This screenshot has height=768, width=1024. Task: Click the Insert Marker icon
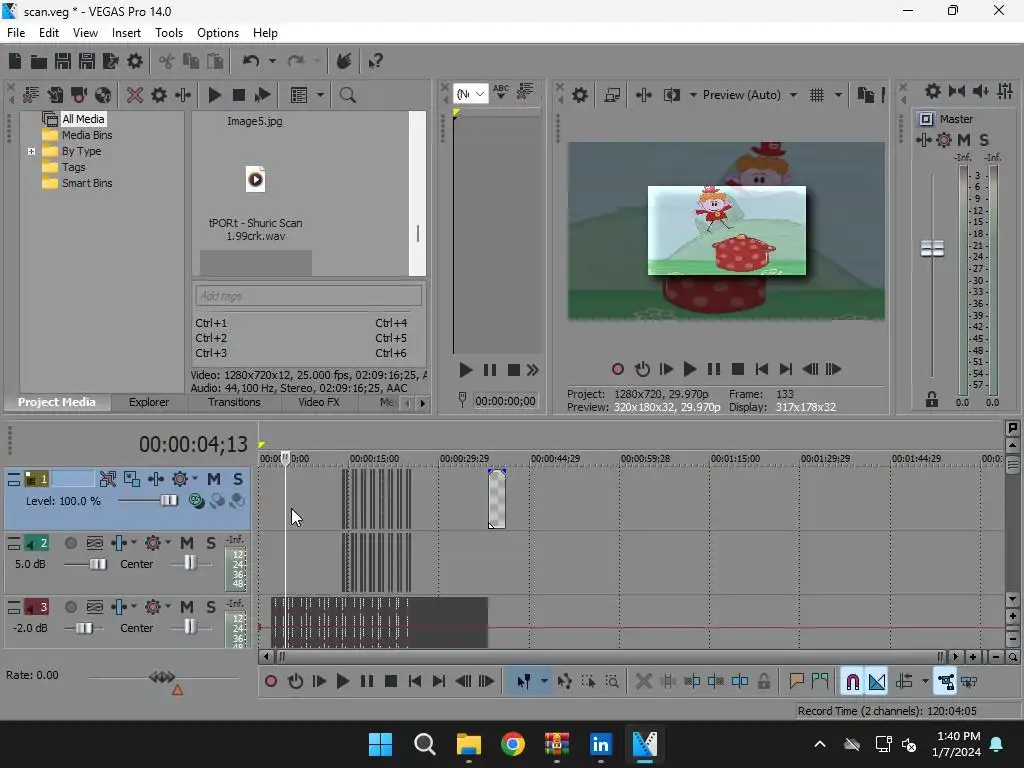click(795, 682)
